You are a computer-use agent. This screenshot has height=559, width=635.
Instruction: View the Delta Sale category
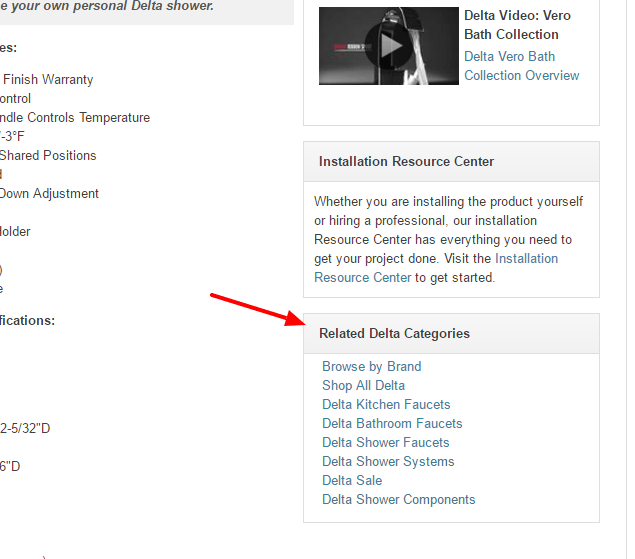click(352, 480)
